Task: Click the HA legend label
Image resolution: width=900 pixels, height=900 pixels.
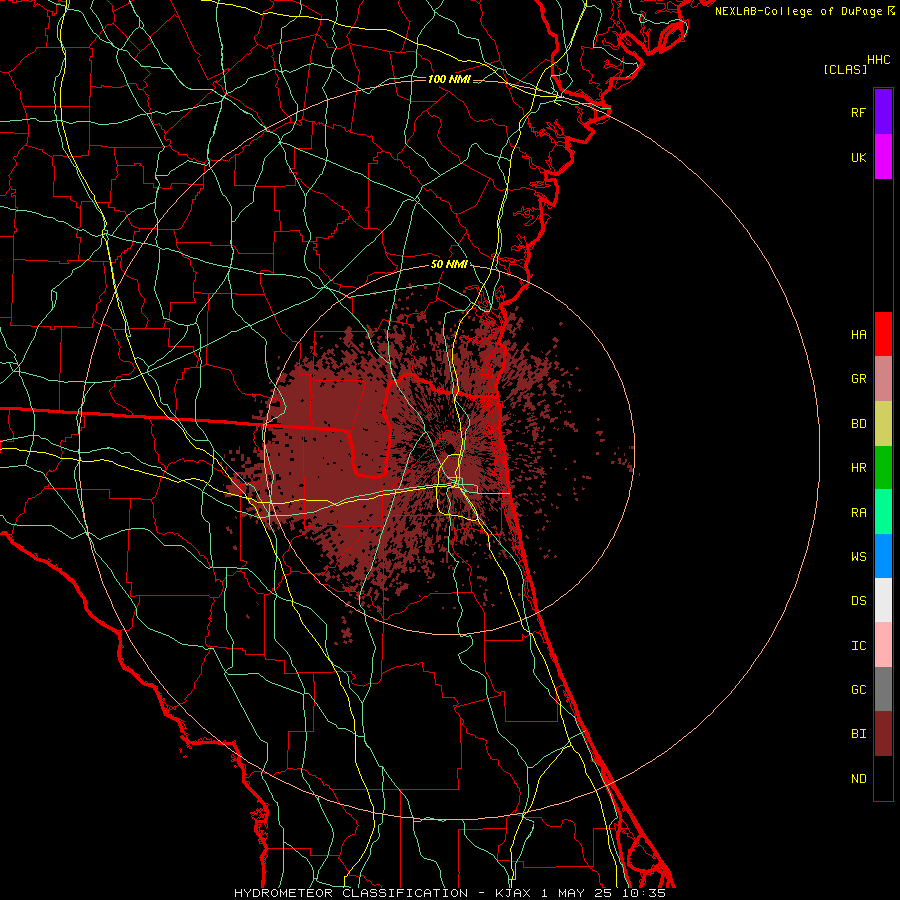Action: pyautogui.click(x=858, y=334)
